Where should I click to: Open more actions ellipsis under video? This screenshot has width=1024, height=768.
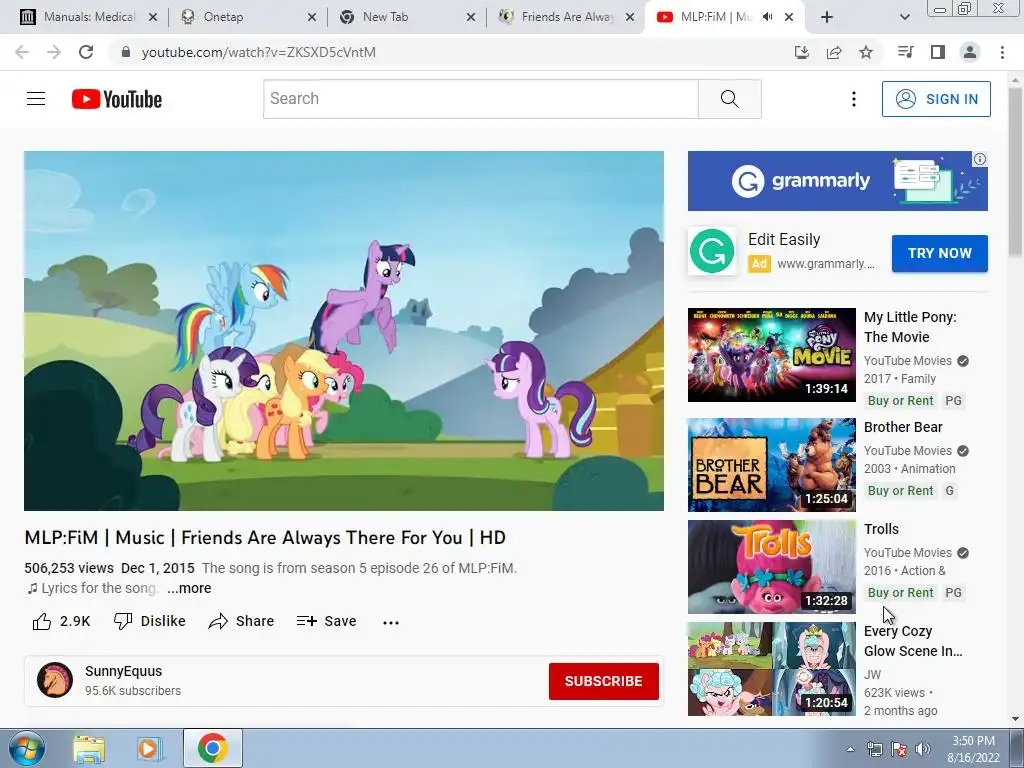391,622
